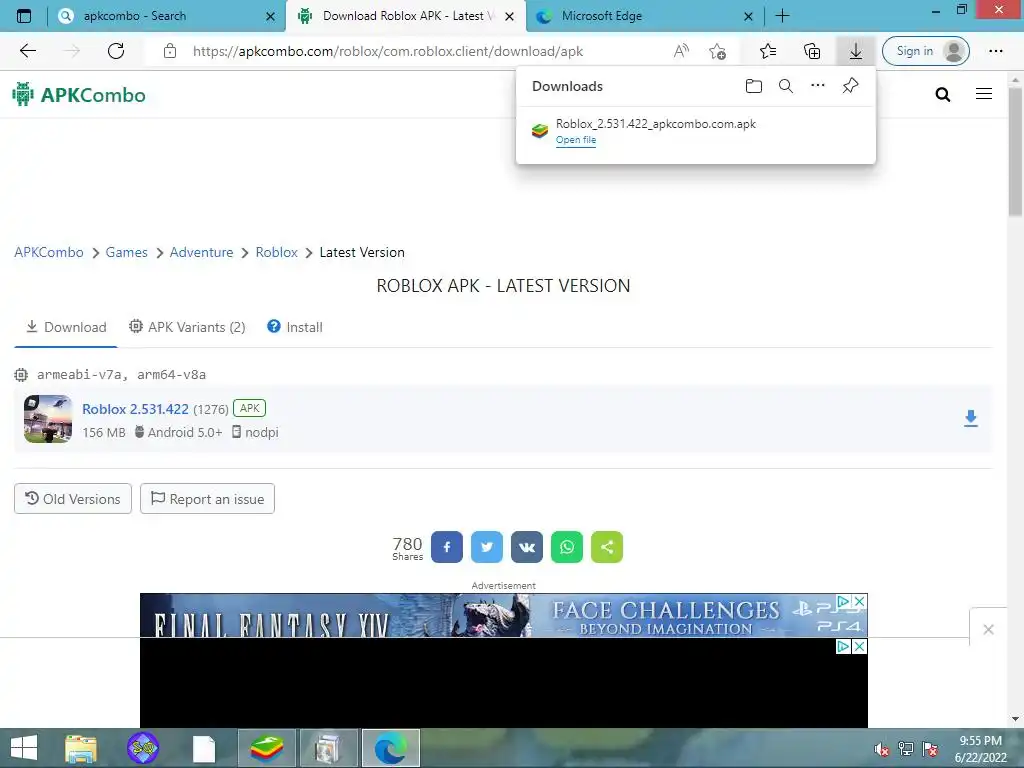This screenshot has height=768, width=1024.
Task: Open a new browser tab
Action: [782, 16]
